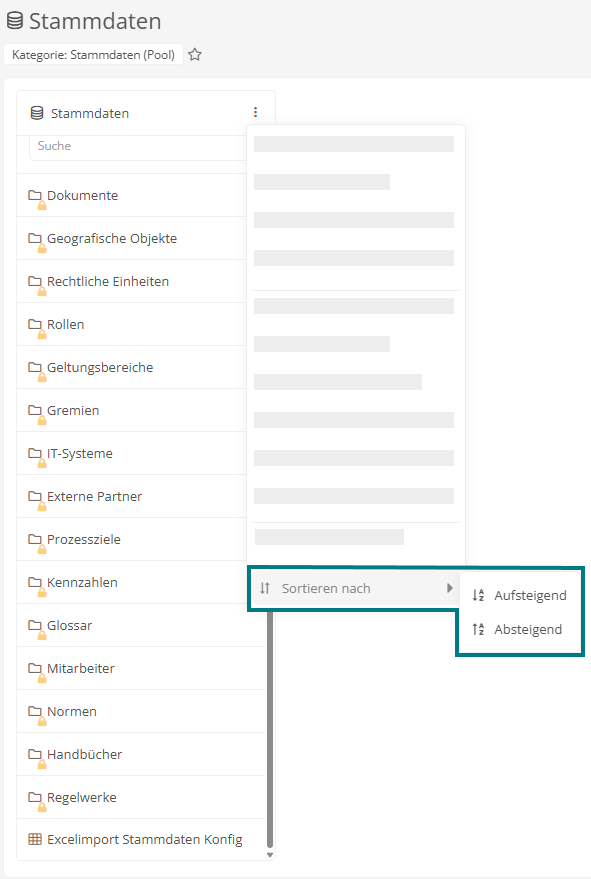The height and width of the screenshot is (879, 591).
Task: Click the Absteigend sort icon
Action: (478, 630)
